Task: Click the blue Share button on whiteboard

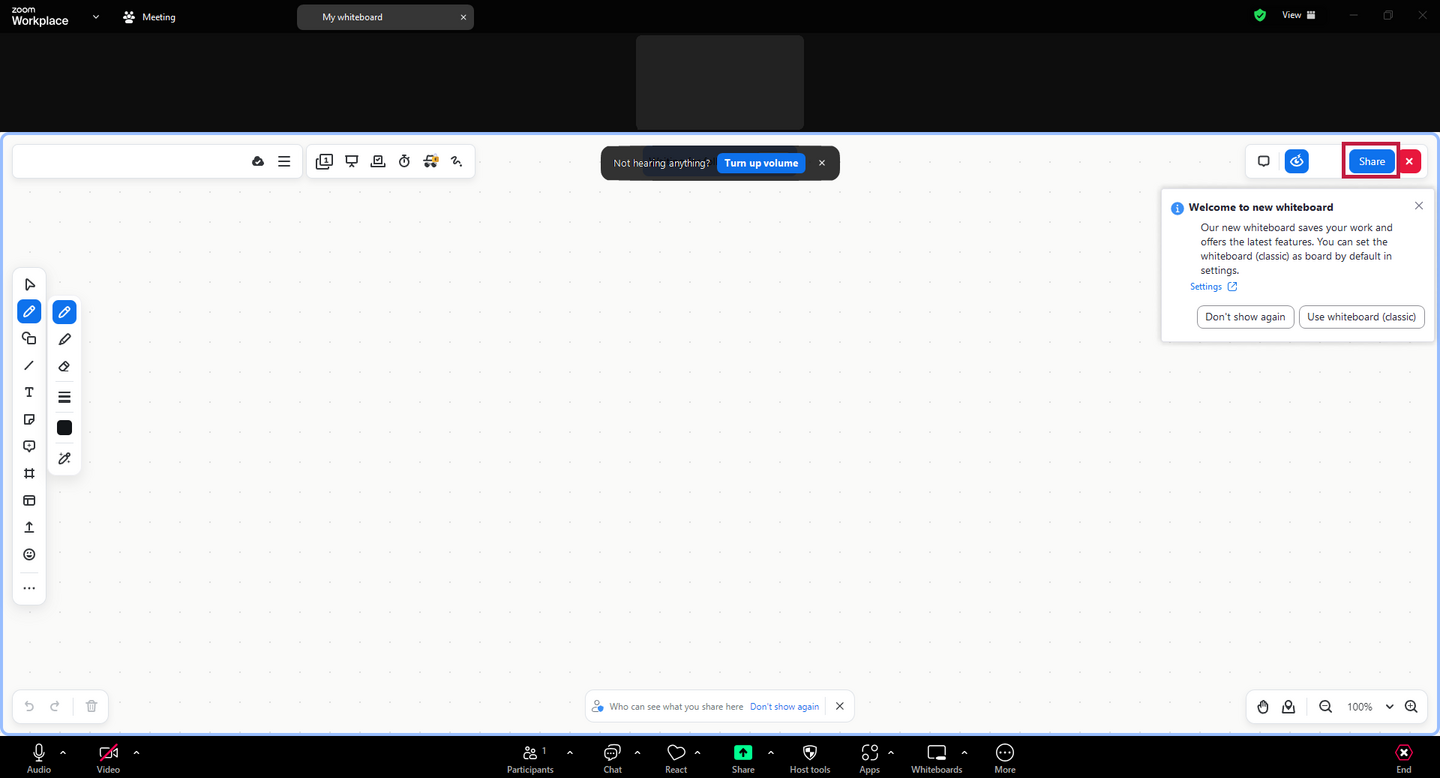Action: pyautogui.click(x=1372, y=162)
